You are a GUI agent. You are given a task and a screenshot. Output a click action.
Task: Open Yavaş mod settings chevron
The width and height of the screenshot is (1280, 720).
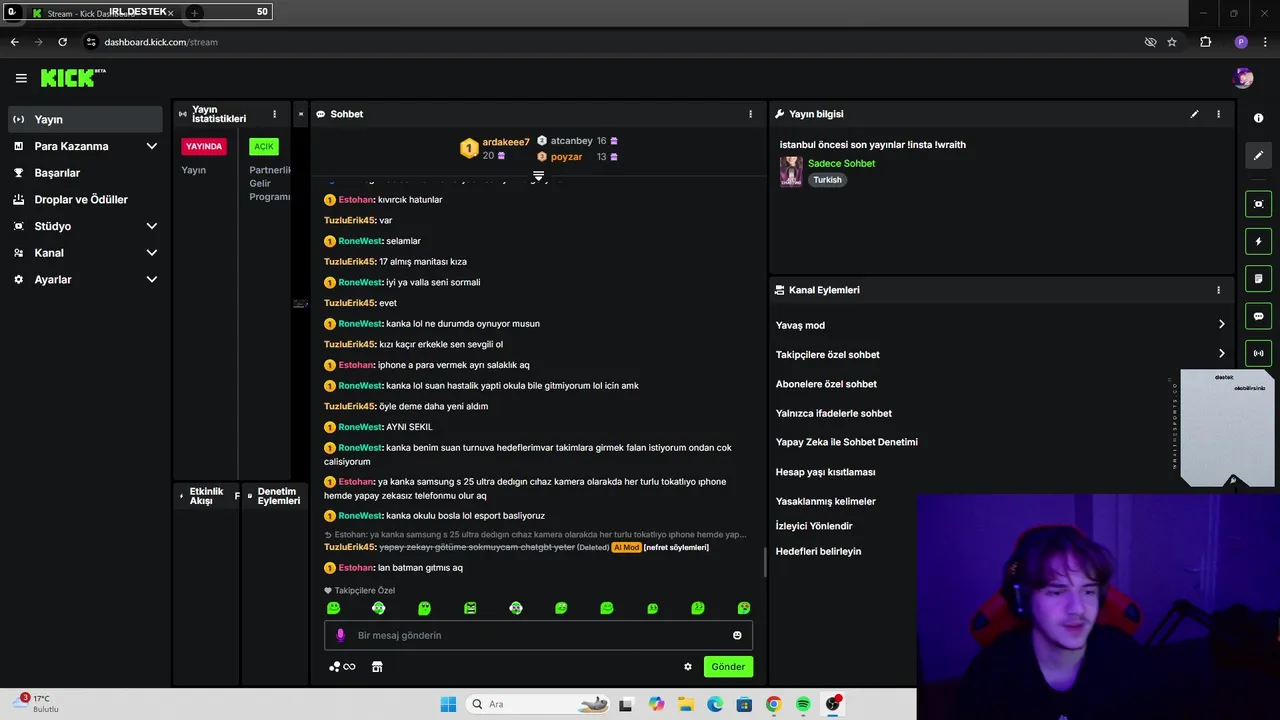[1221, 325]
